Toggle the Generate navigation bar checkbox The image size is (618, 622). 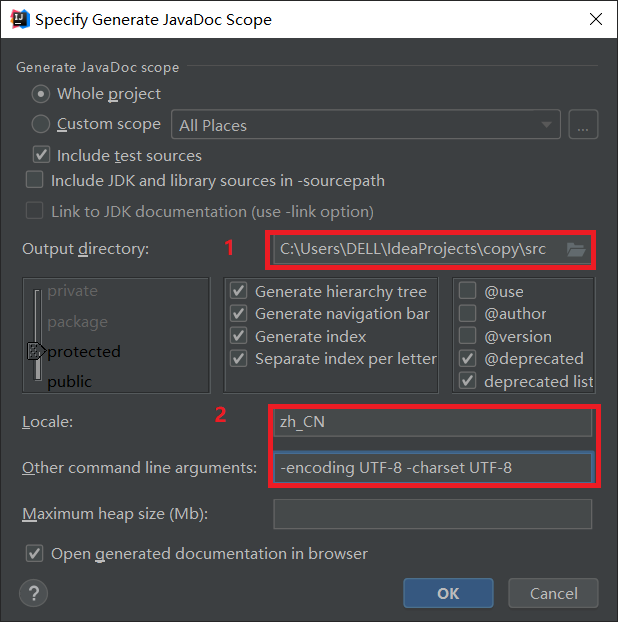239,314
